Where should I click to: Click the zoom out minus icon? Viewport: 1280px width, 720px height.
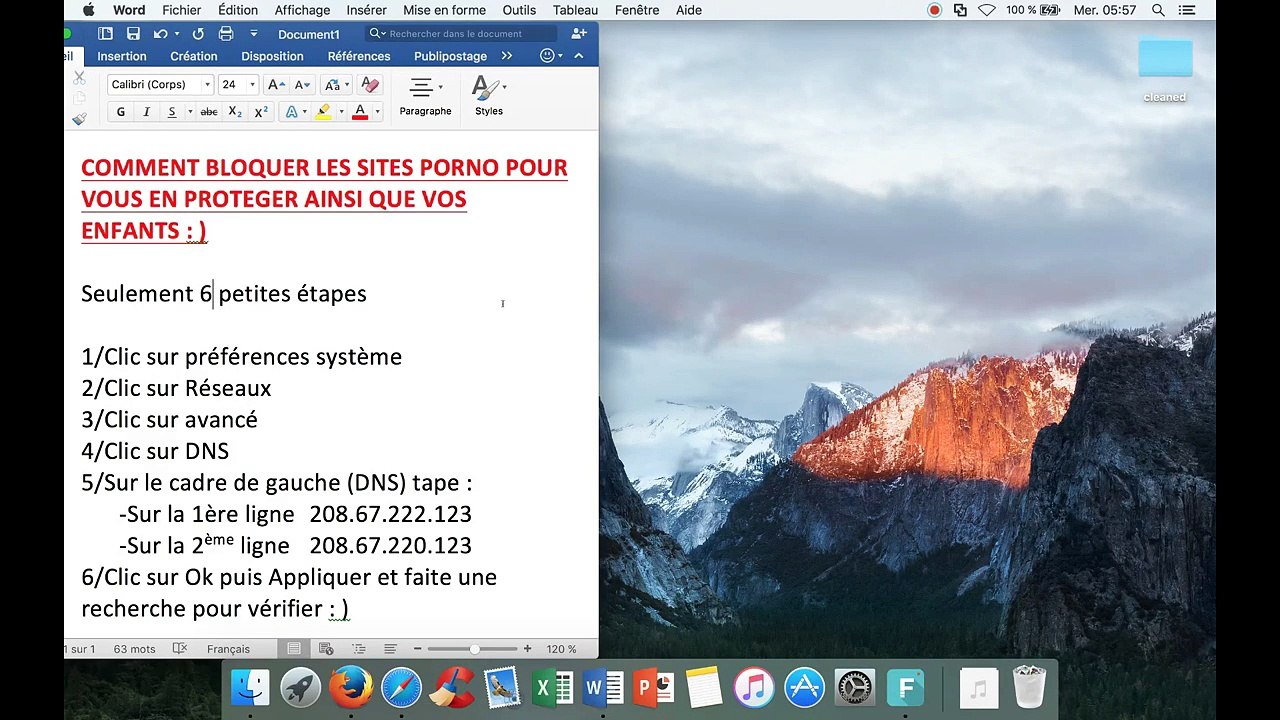[417, 649]
